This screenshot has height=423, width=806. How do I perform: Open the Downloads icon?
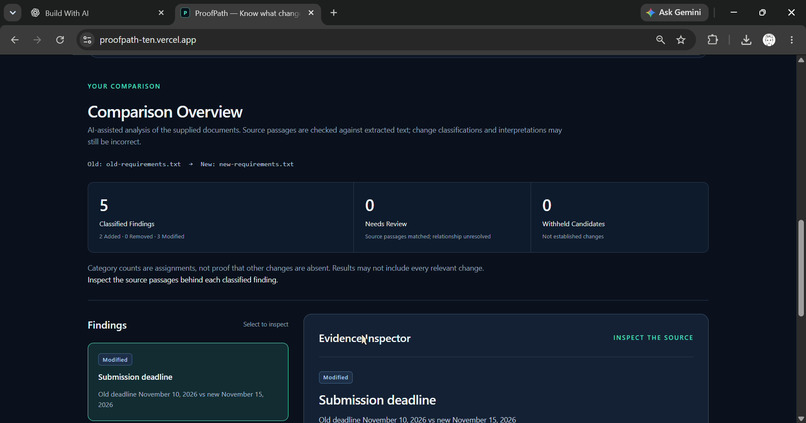pyautogui.click(x=746, y=40)
